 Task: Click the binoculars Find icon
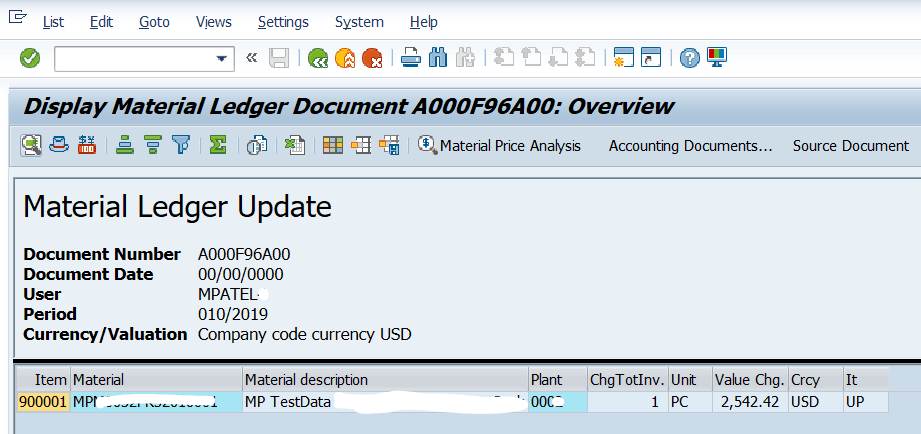437,59
